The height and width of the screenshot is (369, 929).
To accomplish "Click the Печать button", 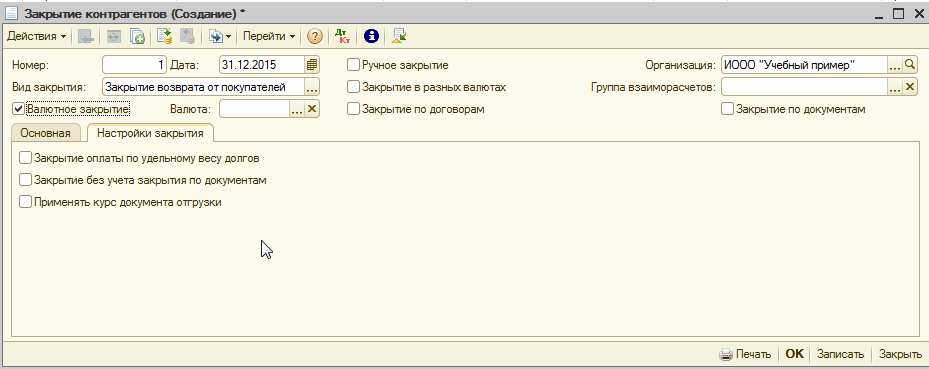I will click(x=745, y=354).
